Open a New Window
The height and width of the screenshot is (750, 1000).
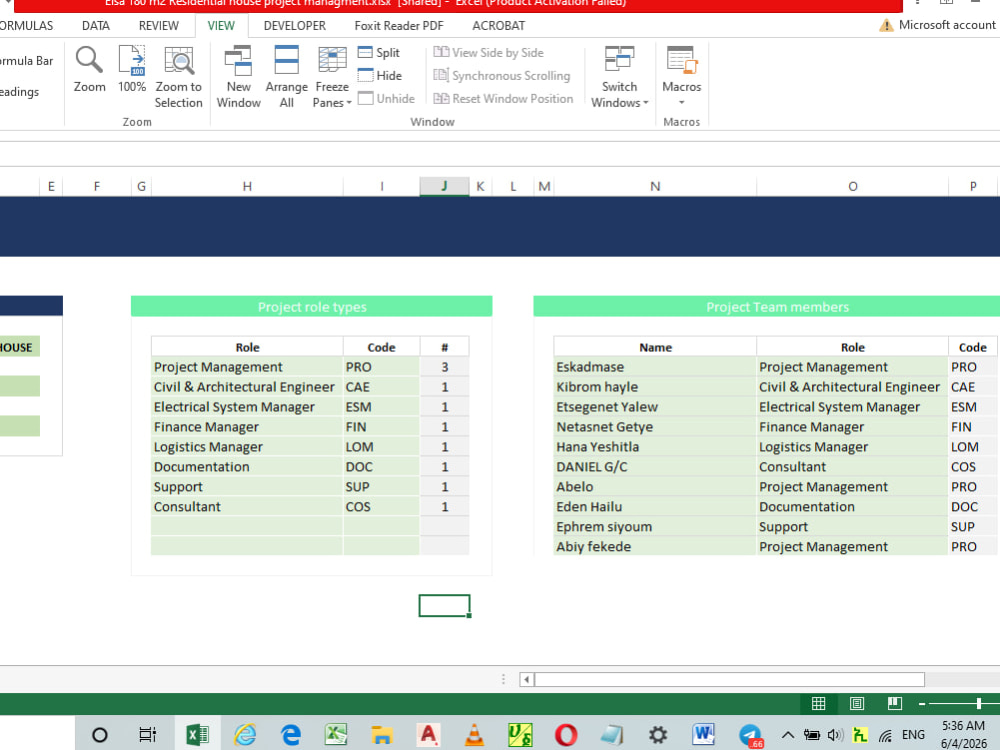(239, 77)
